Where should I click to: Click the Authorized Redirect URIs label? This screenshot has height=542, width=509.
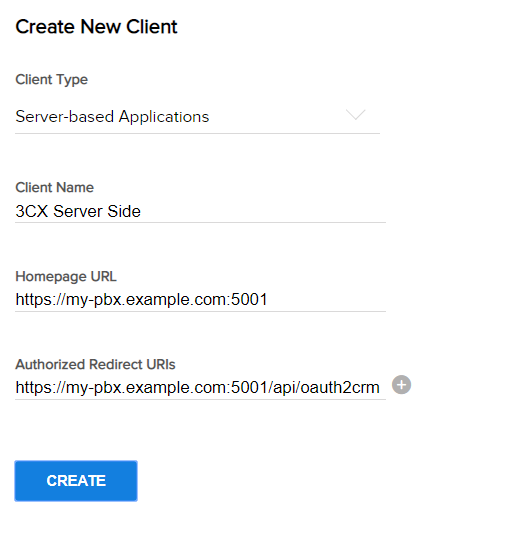95,364
